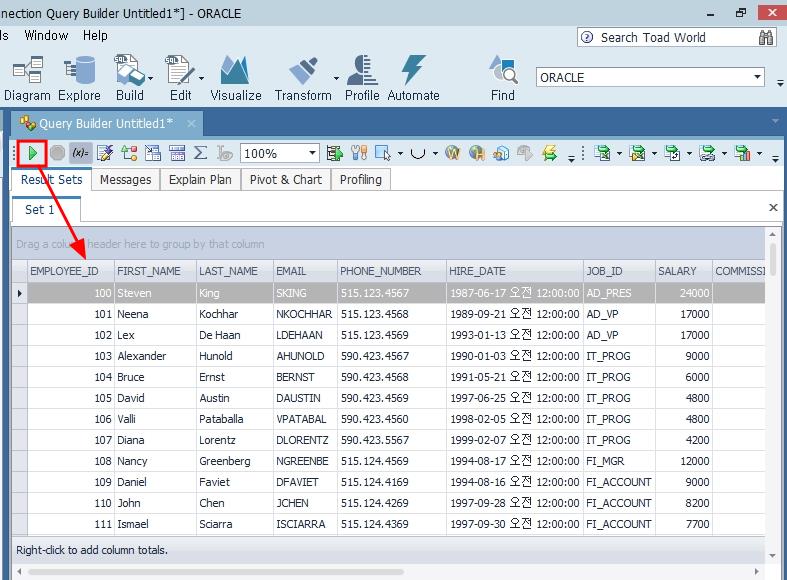Open the Messages tab

[126, 180]
